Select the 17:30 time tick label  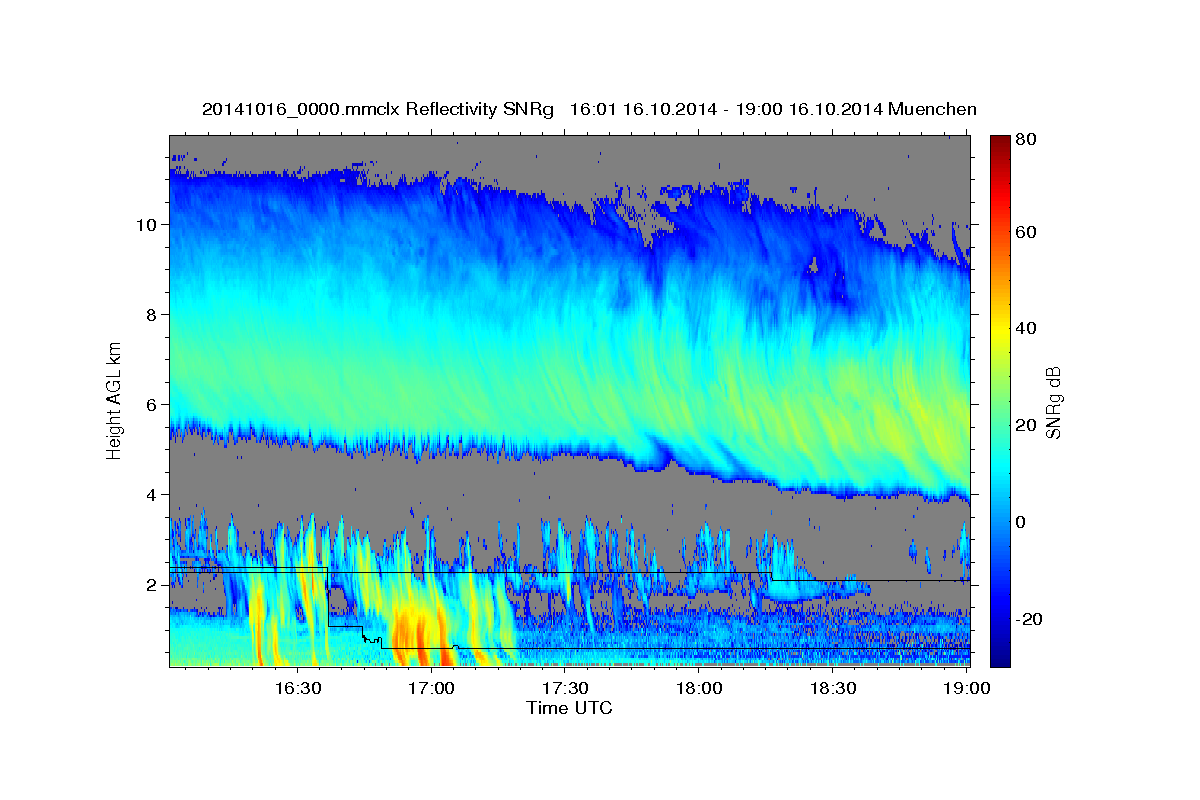[x=565, y=688]
